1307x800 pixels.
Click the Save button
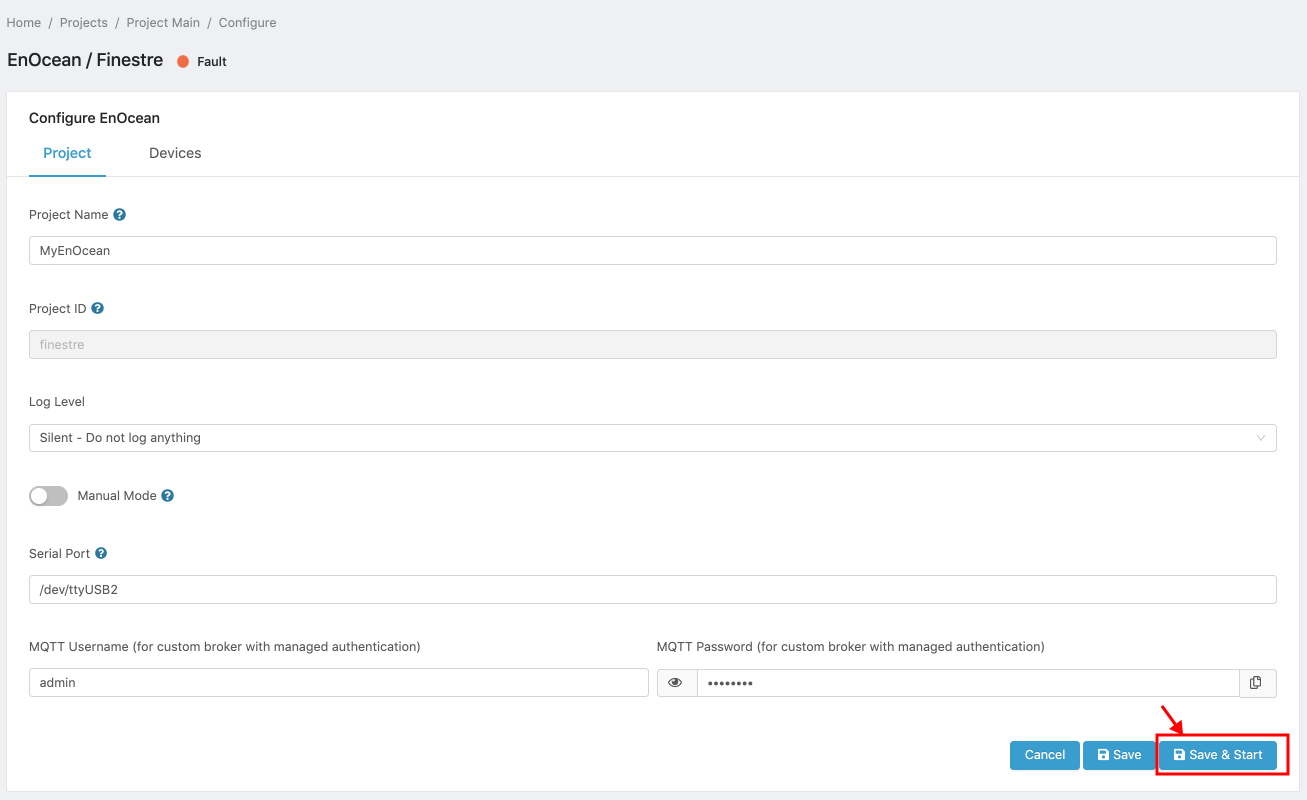point(1119,755)
